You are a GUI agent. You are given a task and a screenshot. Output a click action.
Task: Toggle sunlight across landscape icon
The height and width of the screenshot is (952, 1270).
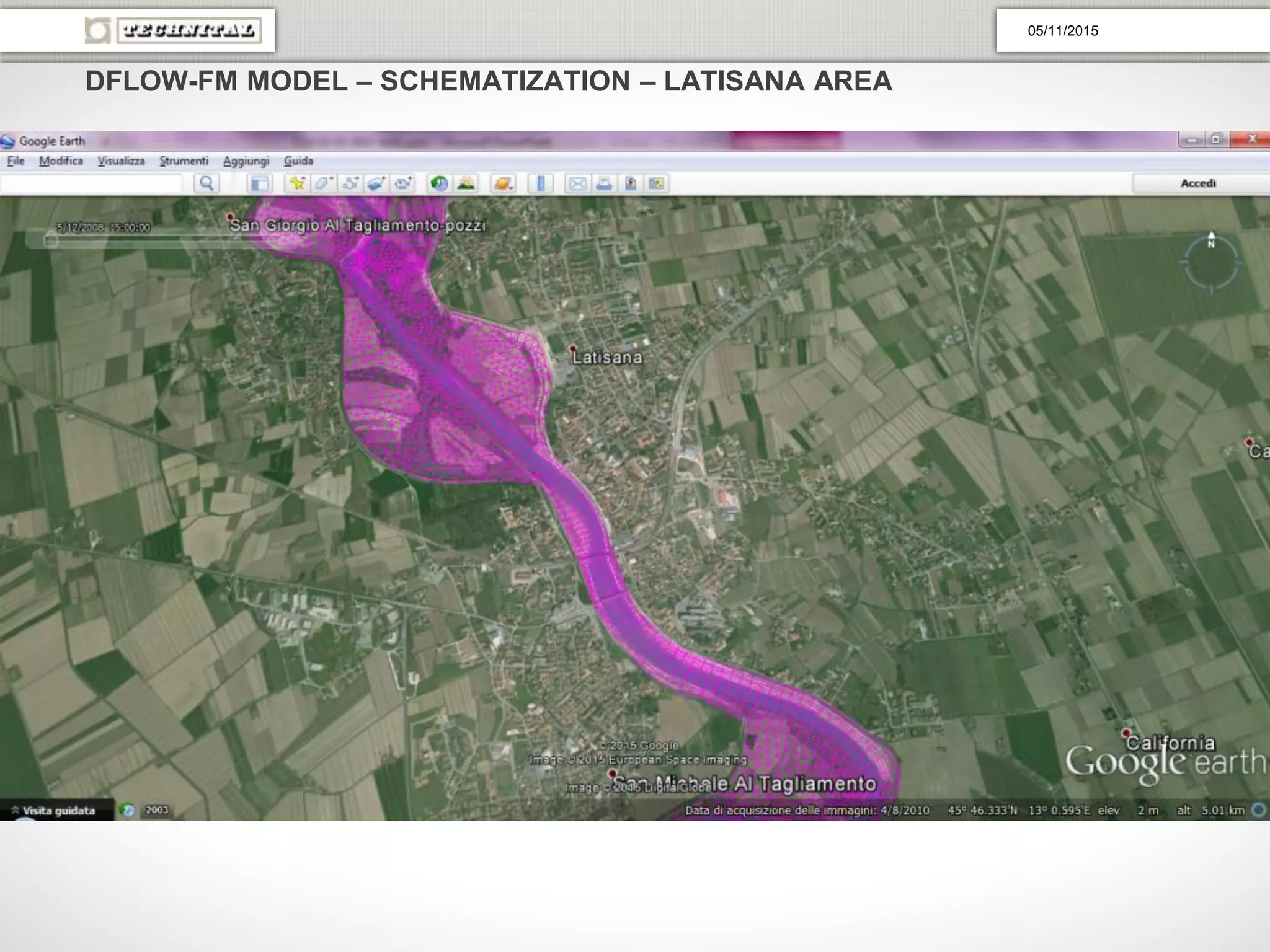click(466, 183)
